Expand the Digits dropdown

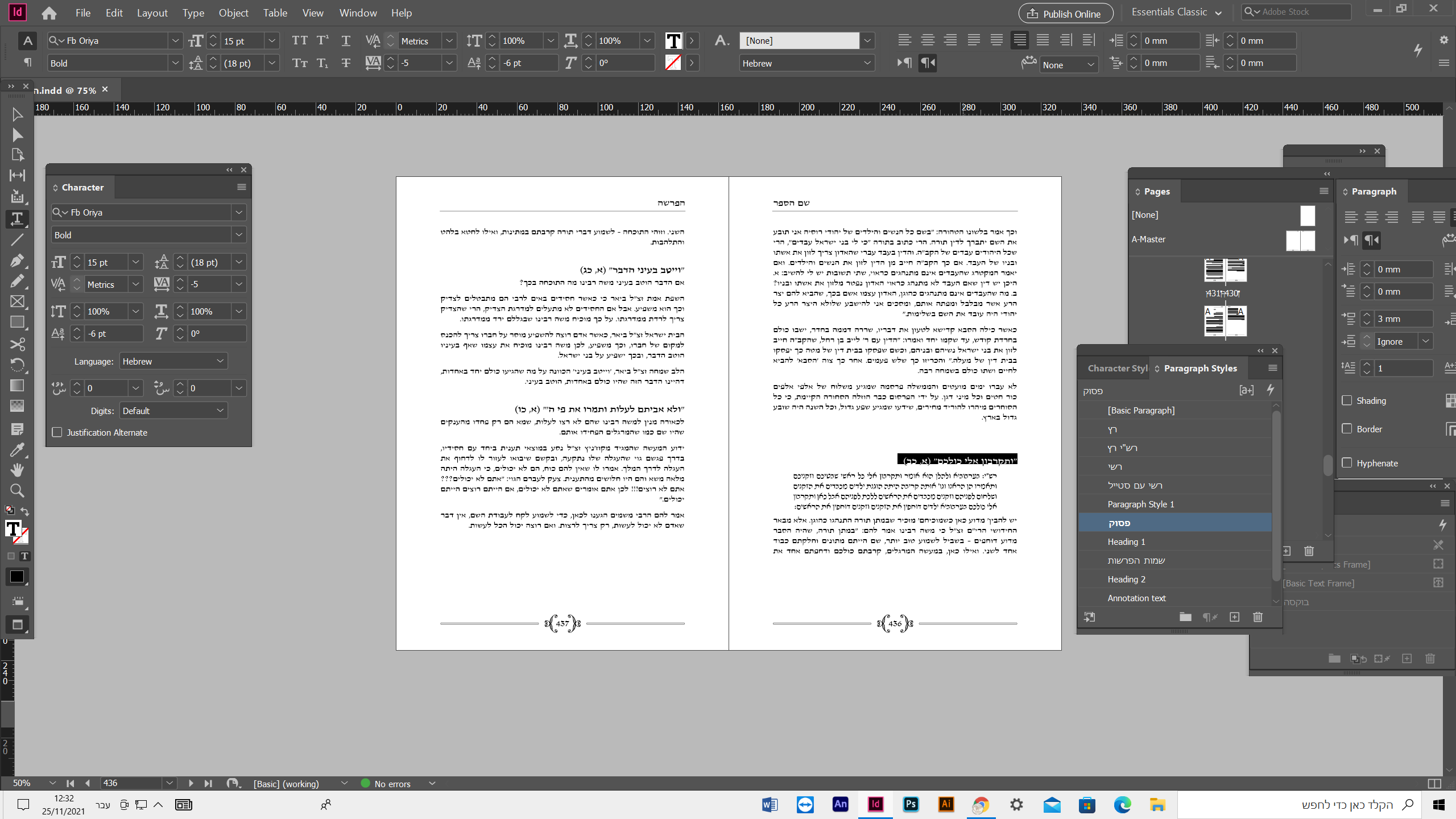click(x=173, y=411)
